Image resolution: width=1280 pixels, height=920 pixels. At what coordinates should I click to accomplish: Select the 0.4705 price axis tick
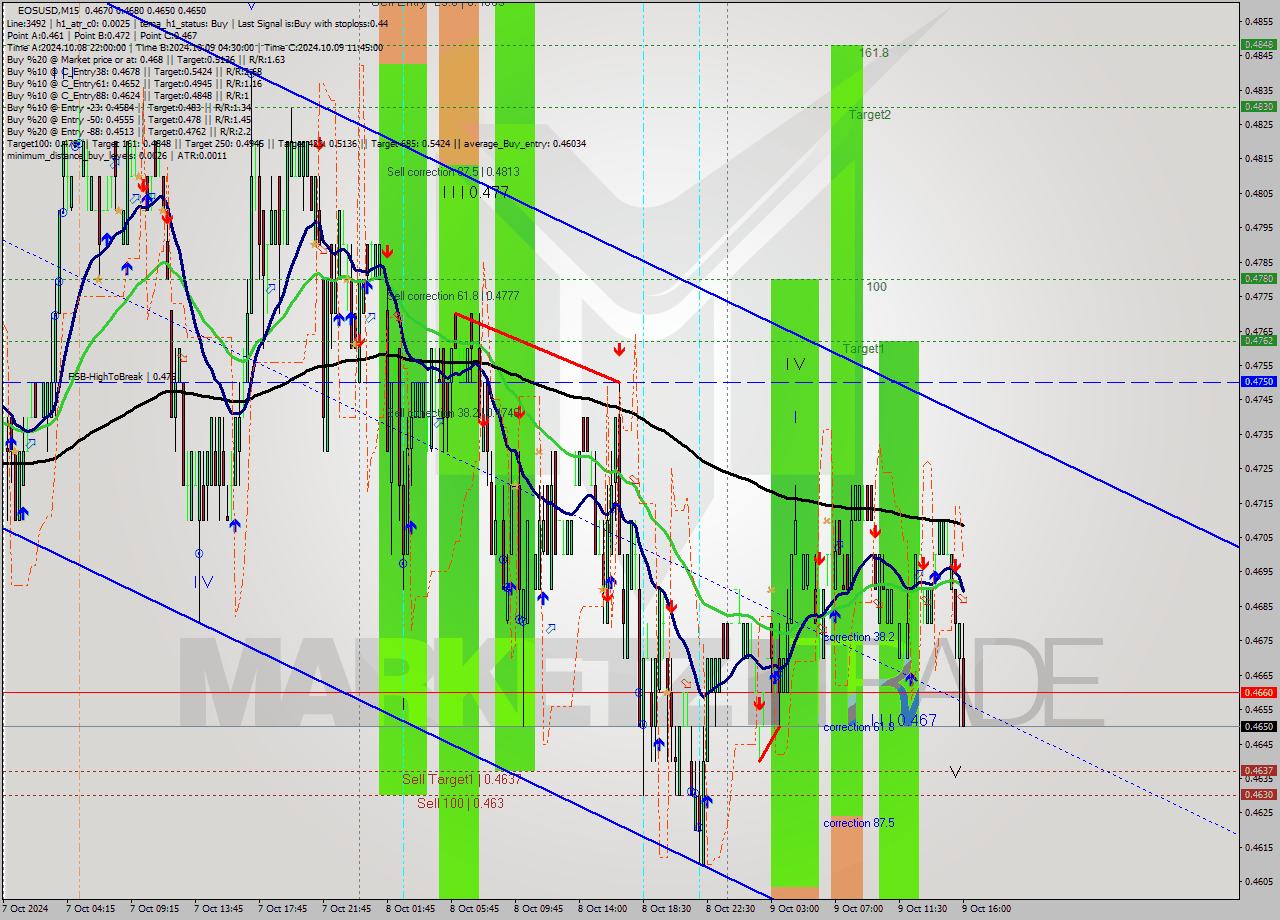click(x=1257, y=537)
